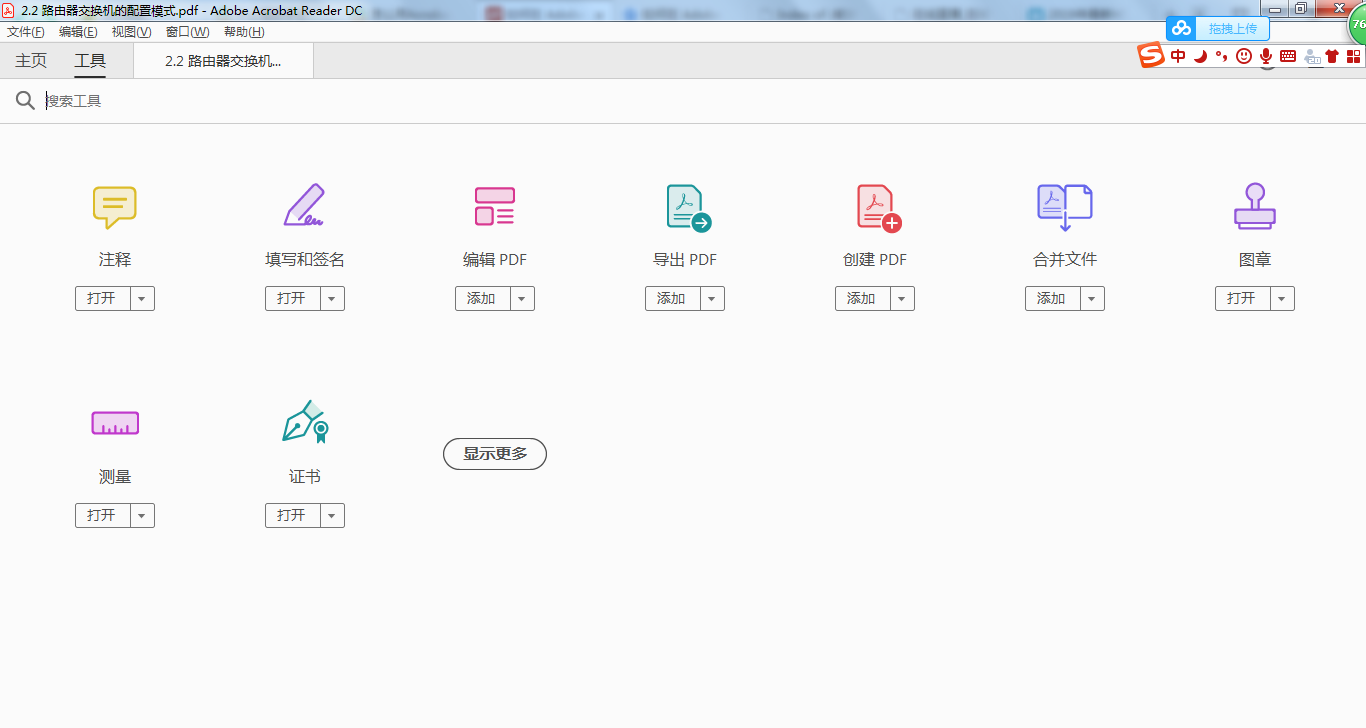Viewport: 1366px width, 728px height.
Task: Toggle full/half width moon icon
Action: [1201, 56]
